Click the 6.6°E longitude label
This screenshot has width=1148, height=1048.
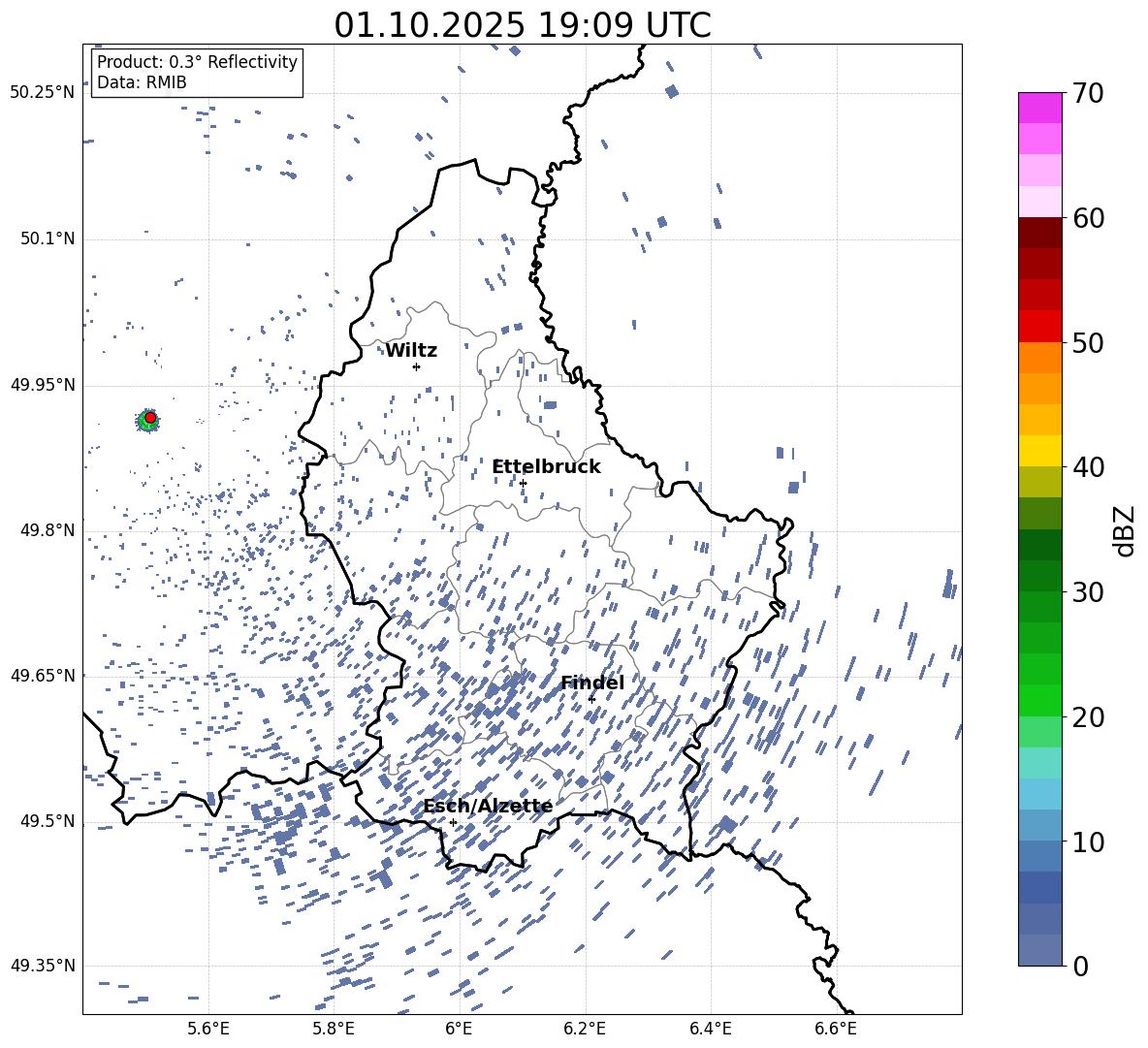click(x=836, y=1029)
